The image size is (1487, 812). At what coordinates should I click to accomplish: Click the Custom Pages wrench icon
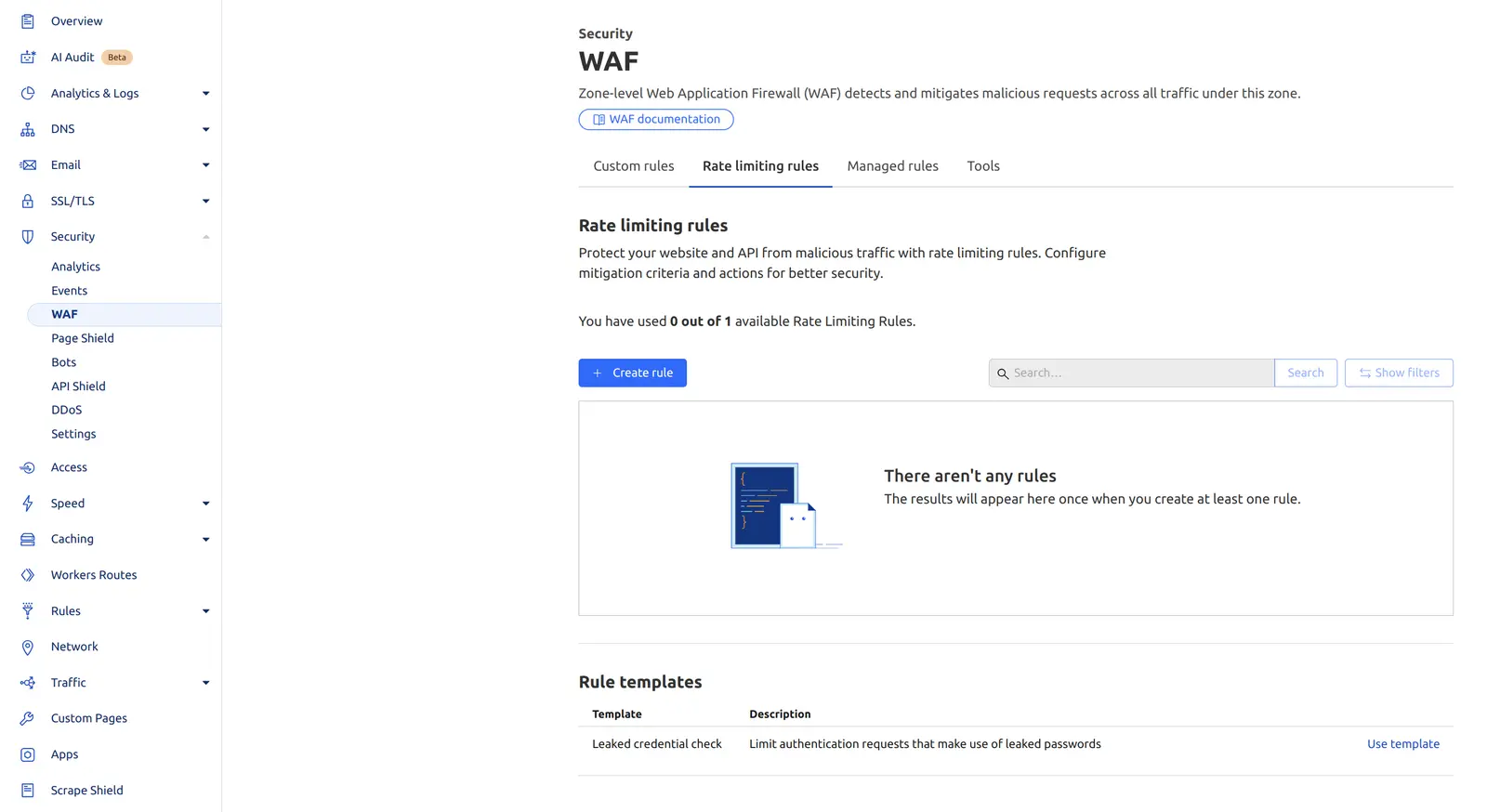click(x=28, y=718)
